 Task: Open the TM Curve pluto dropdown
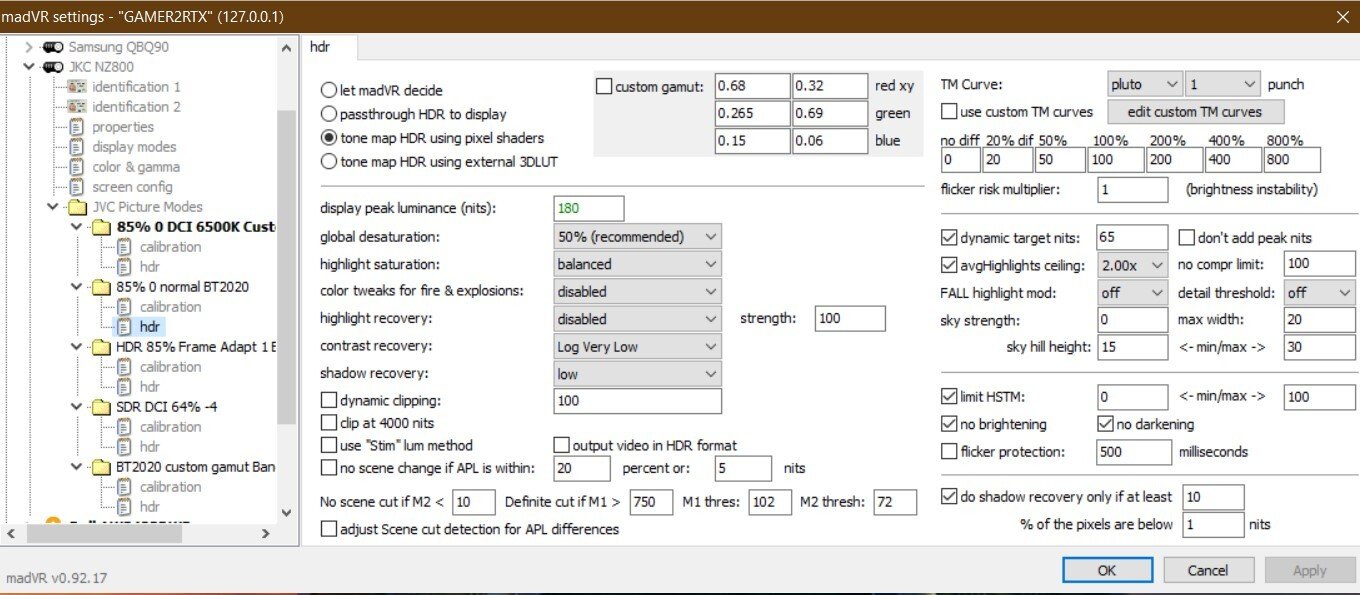click(1144, 85)
